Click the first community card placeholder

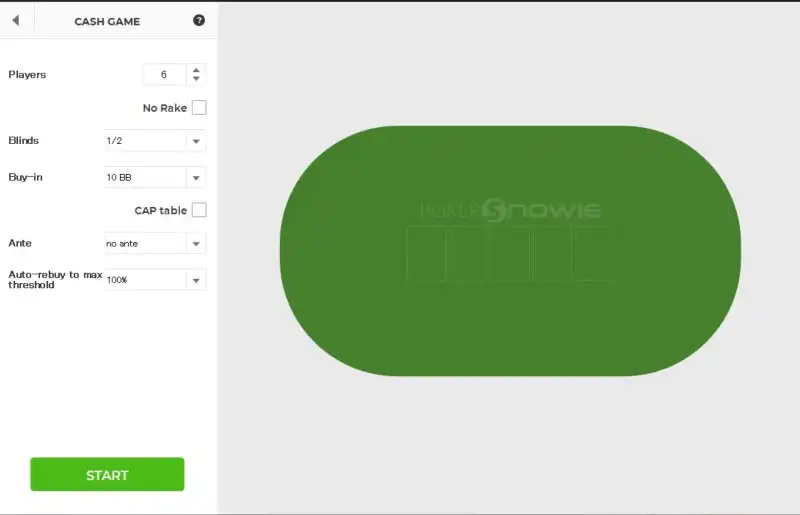pyautogui.click(x=426, y=253)
